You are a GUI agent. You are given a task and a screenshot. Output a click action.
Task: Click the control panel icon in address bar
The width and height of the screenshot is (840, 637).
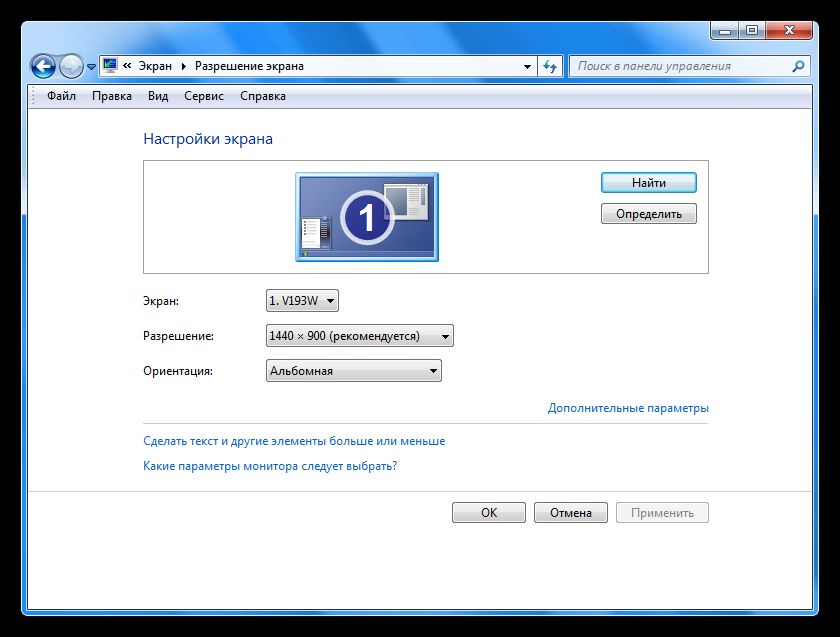110,65
